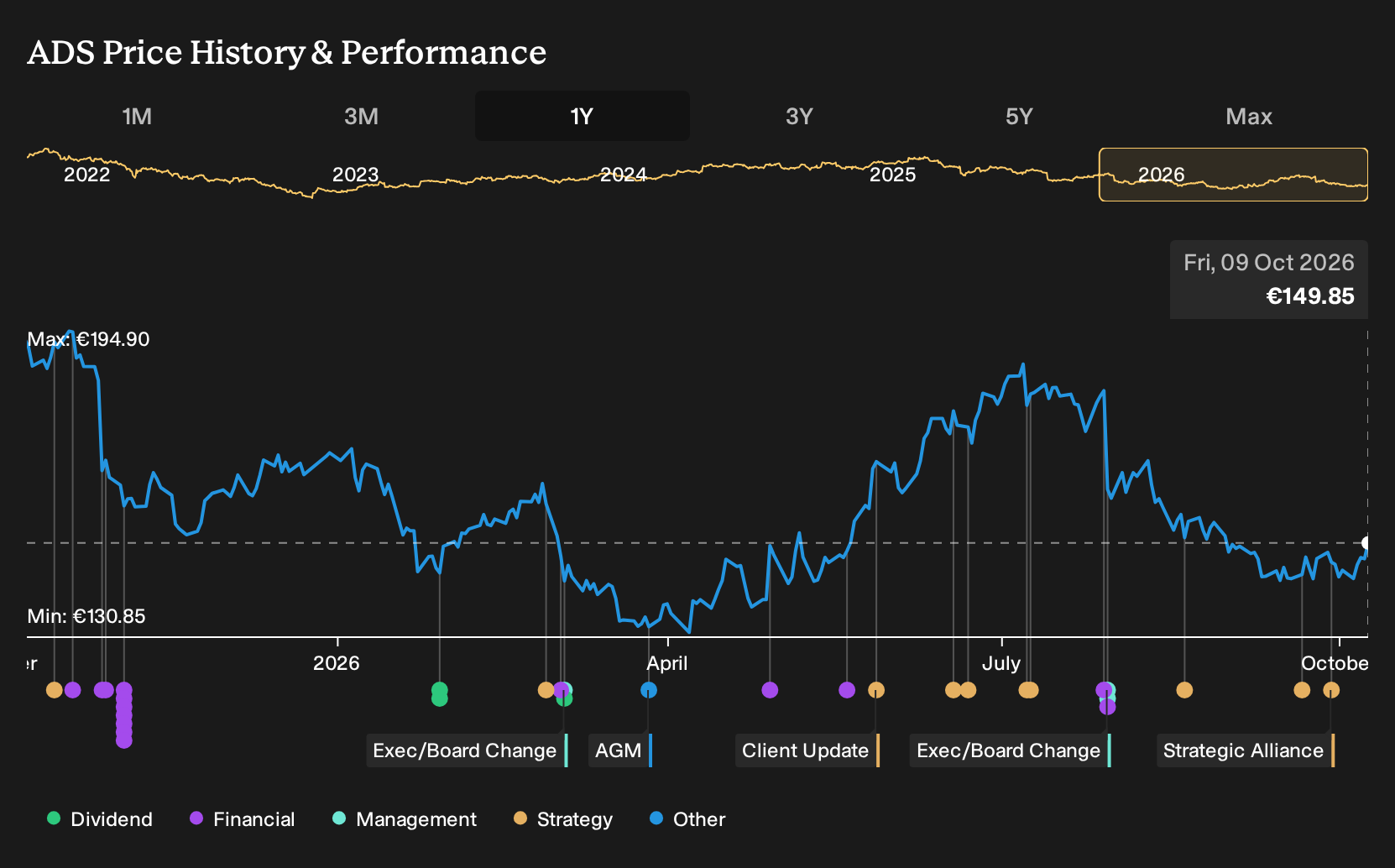Click the green Dividend markers after 2026 label
Image resolution: width=1395 pixels, height=868 pixels.
click(439, 694)
